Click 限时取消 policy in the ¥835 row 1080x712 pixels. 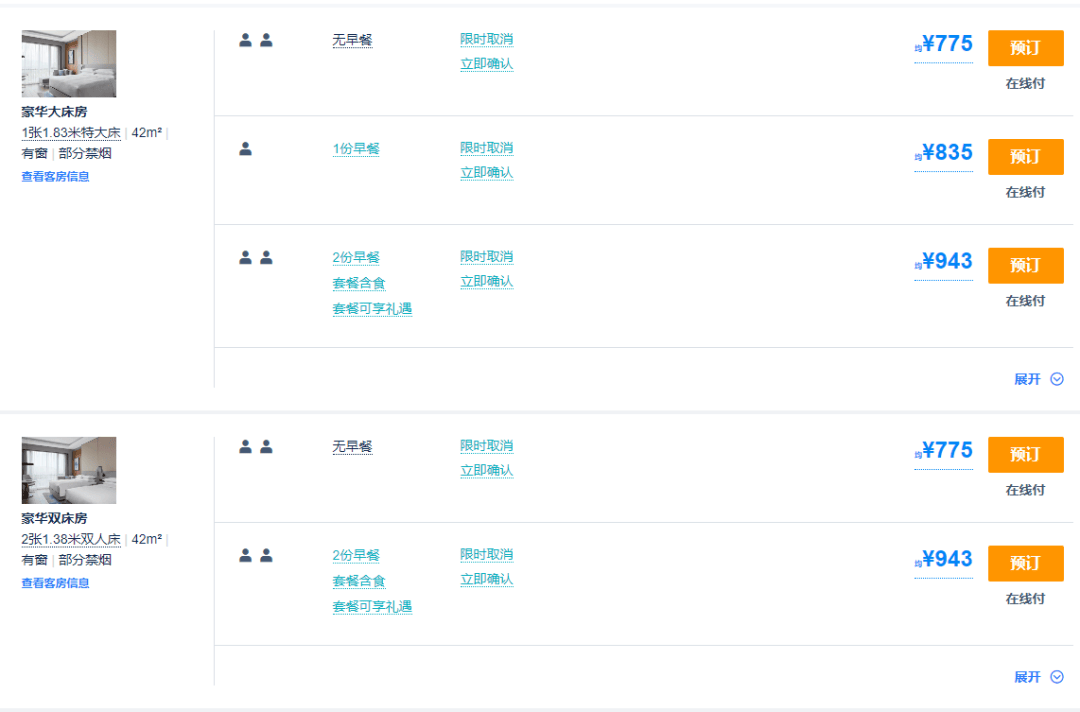tap(486, 148)
